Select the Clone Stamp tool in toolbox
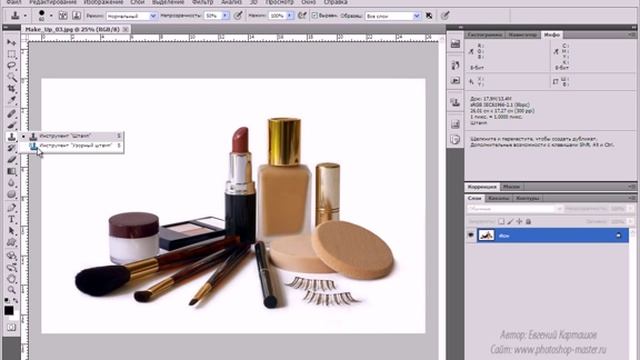 click(x=11, y=137)
